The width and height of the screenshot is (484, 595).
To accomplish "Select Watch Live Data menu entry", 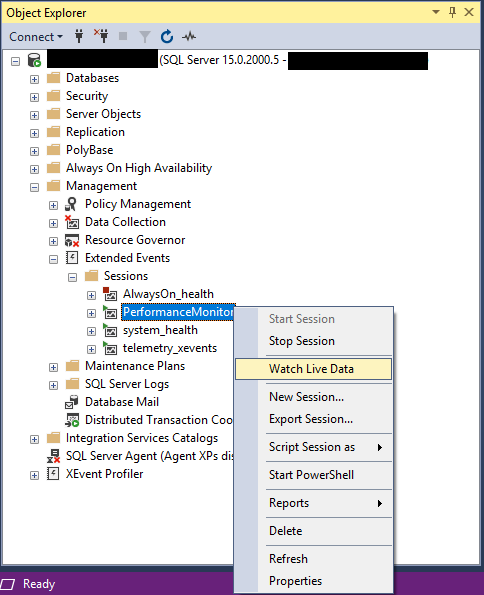I will point(314,369).
